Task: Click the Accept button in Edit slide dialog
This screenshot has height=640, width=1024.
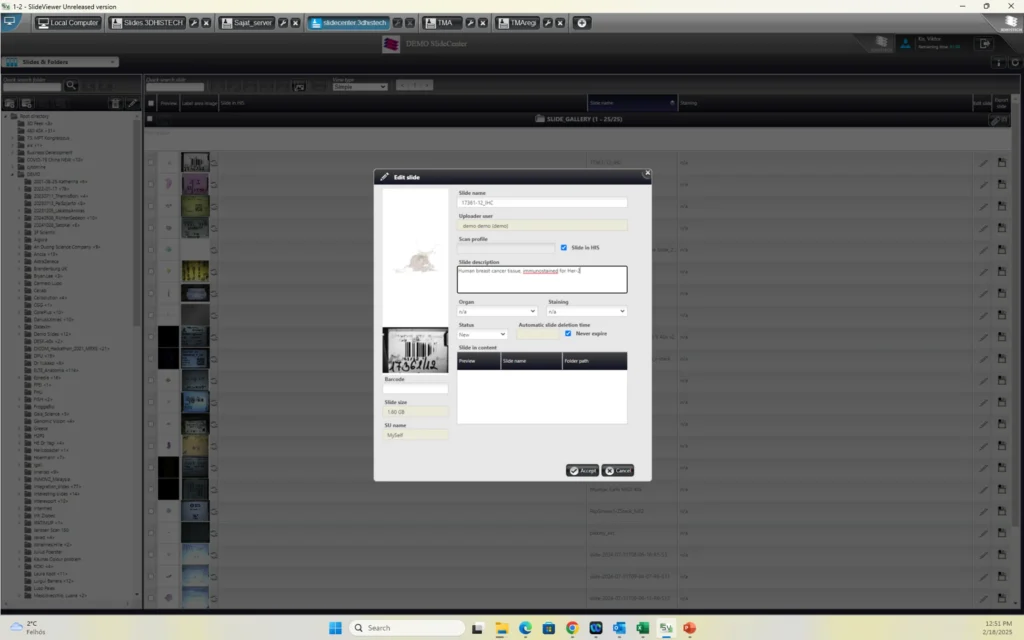Action: pos(582,470)
